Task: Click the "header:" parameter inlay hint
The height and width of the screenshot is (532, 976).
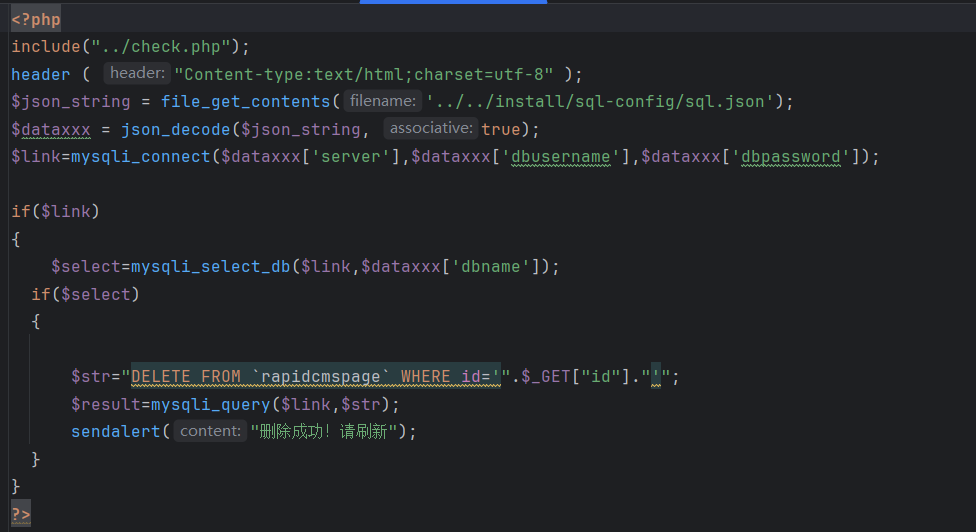Action: [137, 74]
